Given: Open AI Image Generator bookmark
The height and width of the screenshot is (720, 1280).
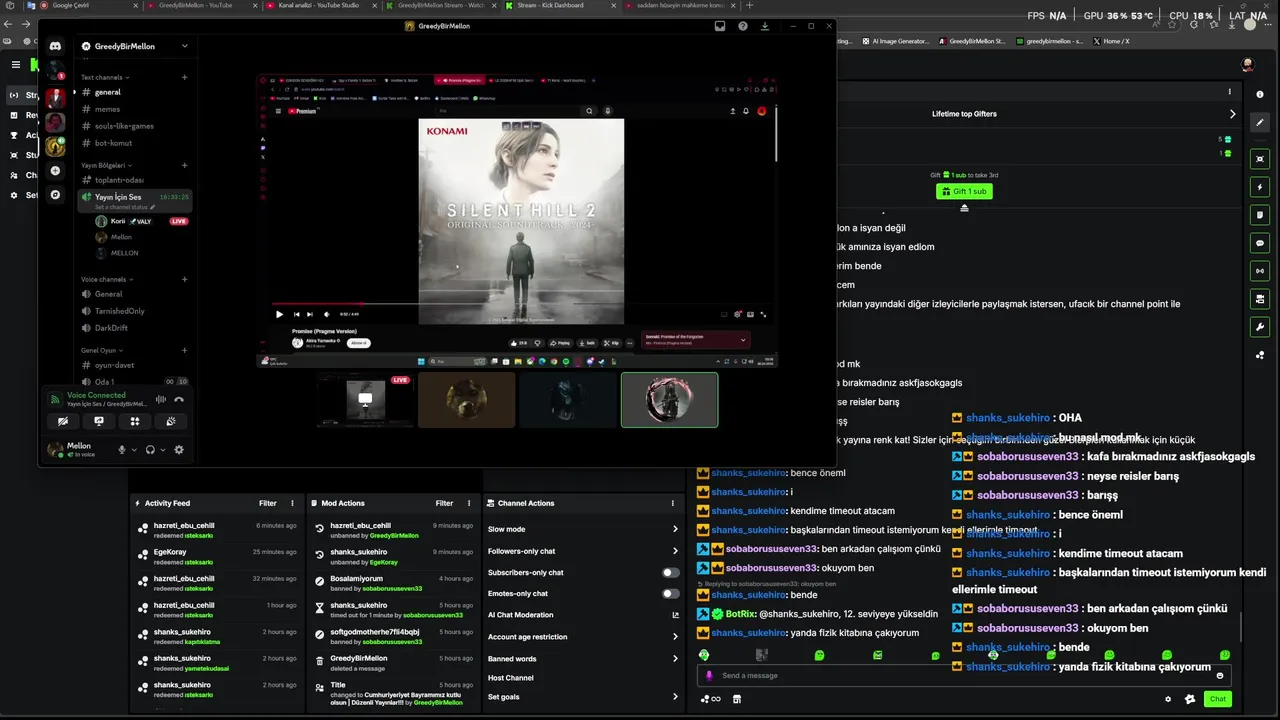Looking at the screenshot, I should (x=894, y=41).
